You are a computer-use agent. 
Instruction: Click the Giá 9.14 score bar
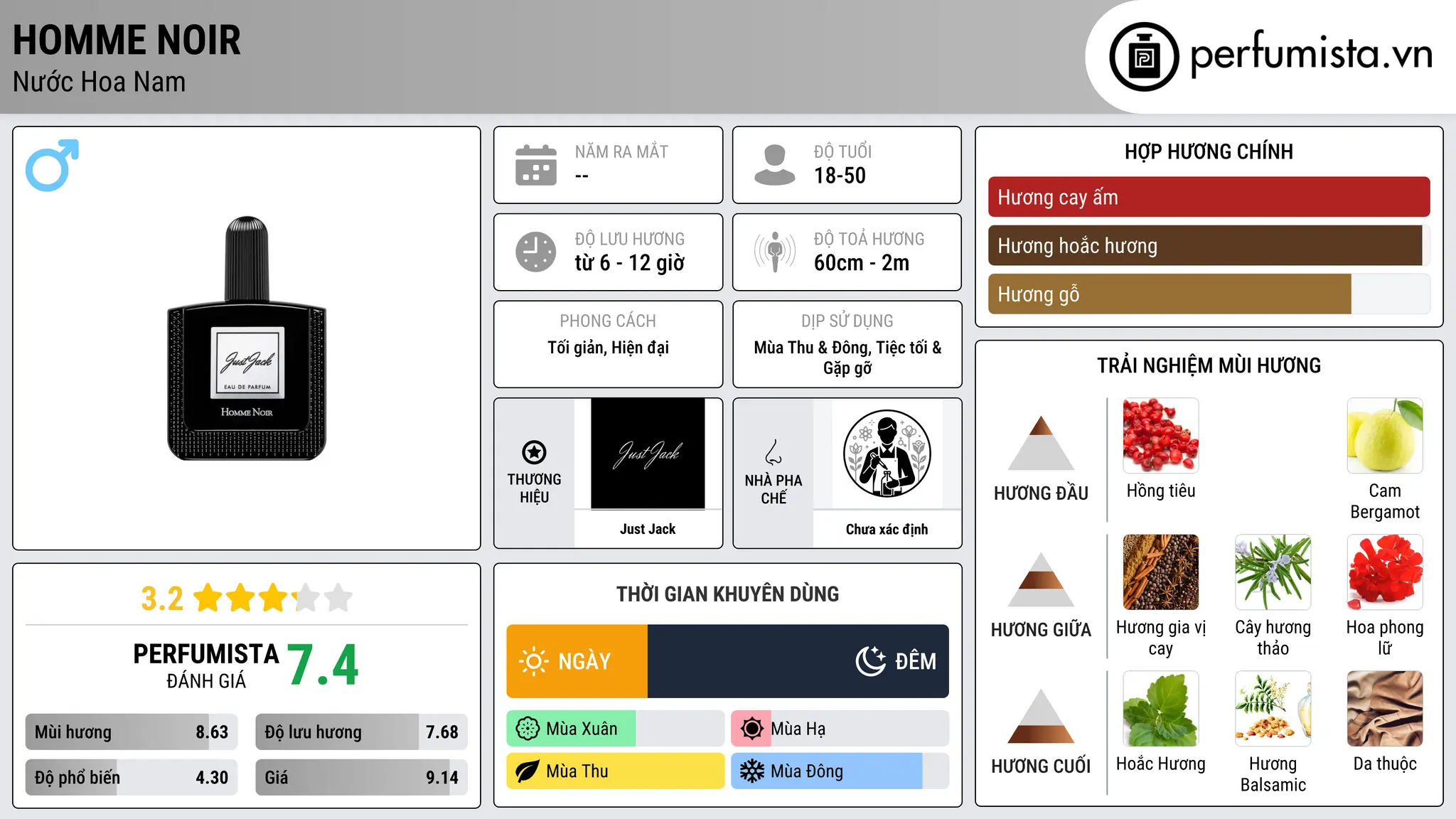point(361,777)
